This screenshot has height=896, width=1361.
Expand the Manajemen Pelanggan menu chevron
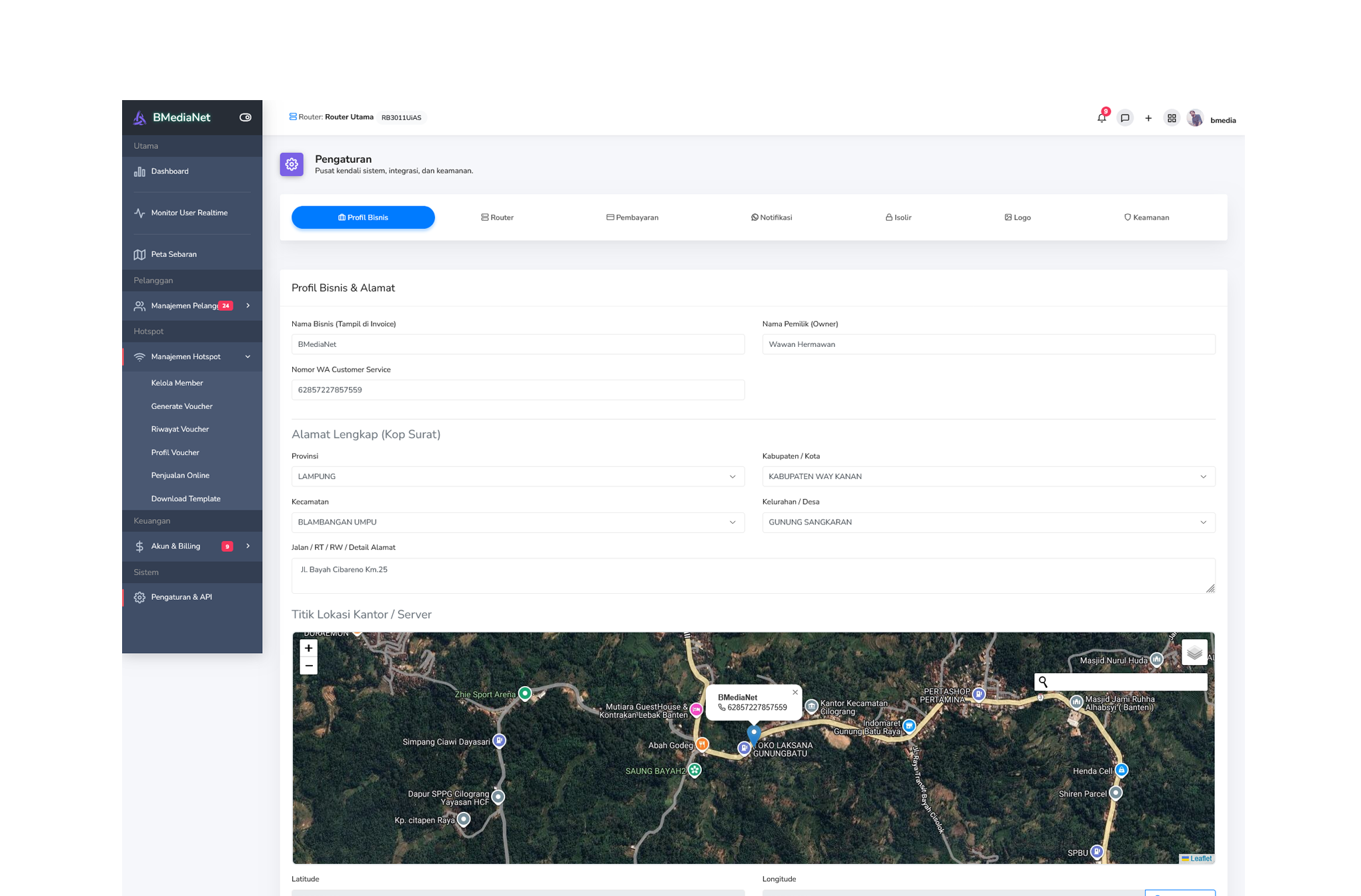(x=248, y=306)
